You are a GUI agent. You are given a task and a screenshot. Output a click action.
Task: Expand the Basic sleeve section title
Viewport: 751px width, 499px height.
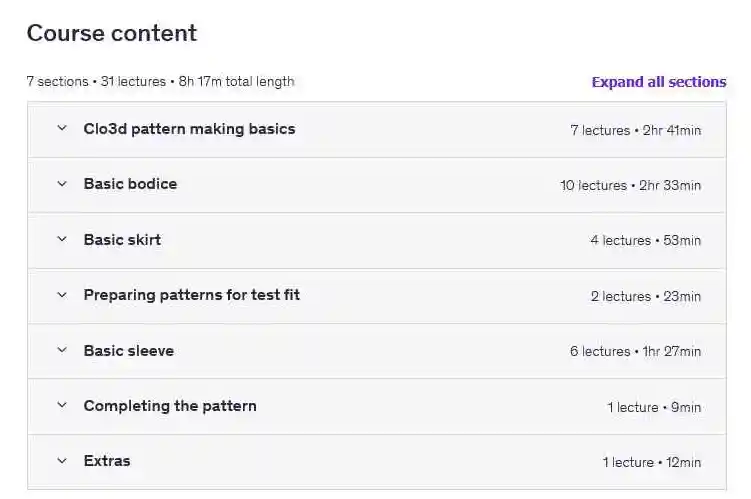coord(128,351)
